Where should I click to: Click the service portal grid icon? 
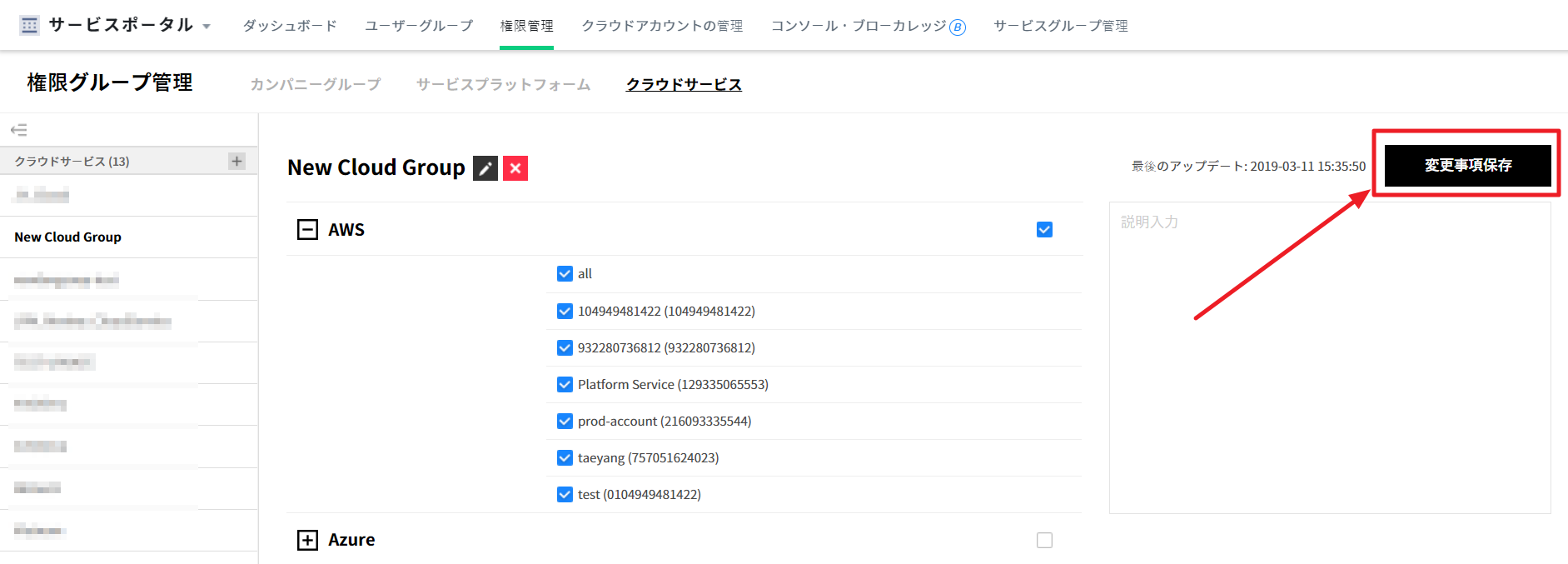pyautogui.click(x=29, y=26)
